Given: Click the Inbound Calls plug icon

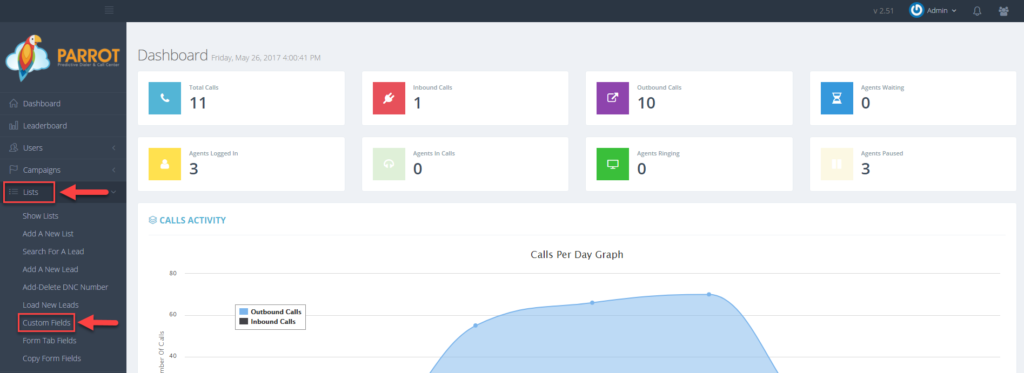Looking at the screenshot, I should coord(389,98).
